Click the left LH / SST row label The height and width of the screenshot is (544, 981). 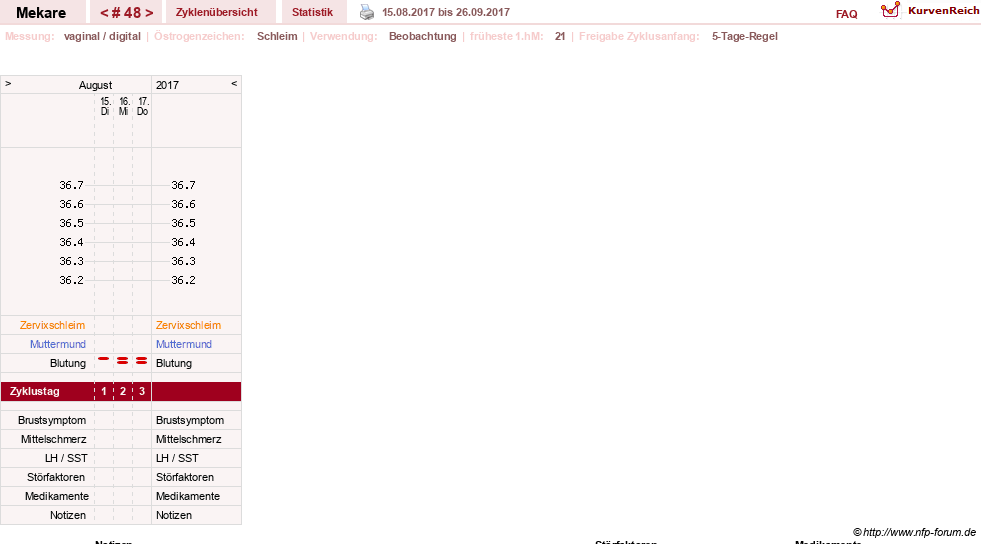coord(66,458)
